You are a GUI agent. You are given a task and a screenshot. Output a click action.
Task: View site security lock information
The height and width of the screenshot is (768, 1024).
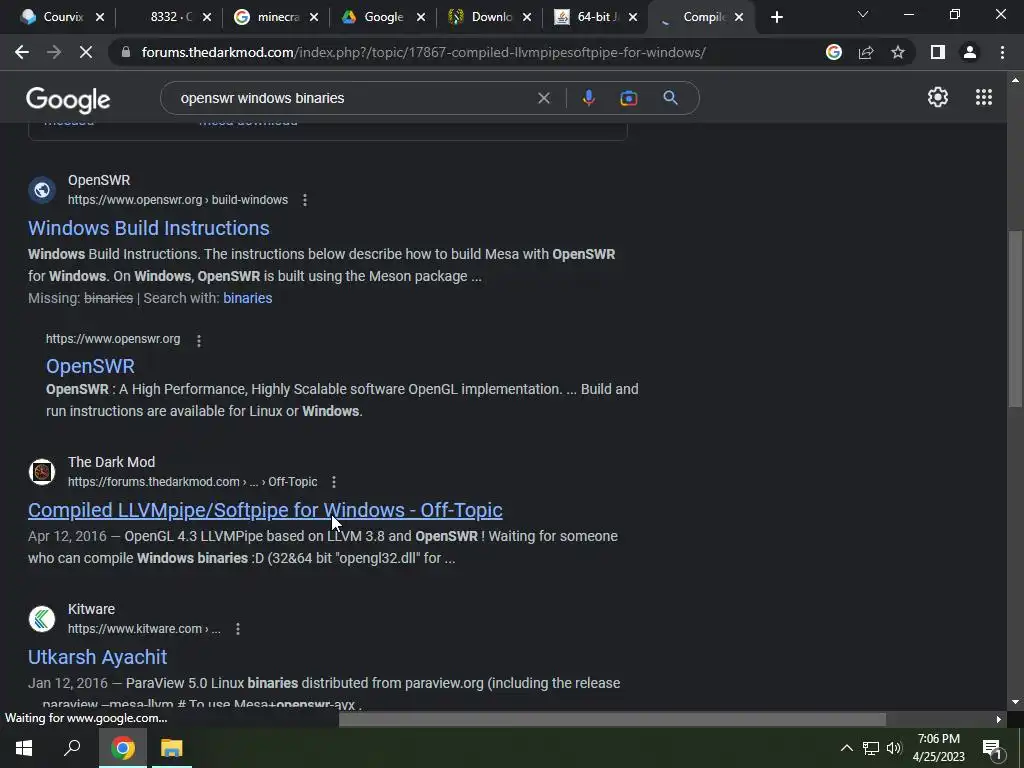126,52
